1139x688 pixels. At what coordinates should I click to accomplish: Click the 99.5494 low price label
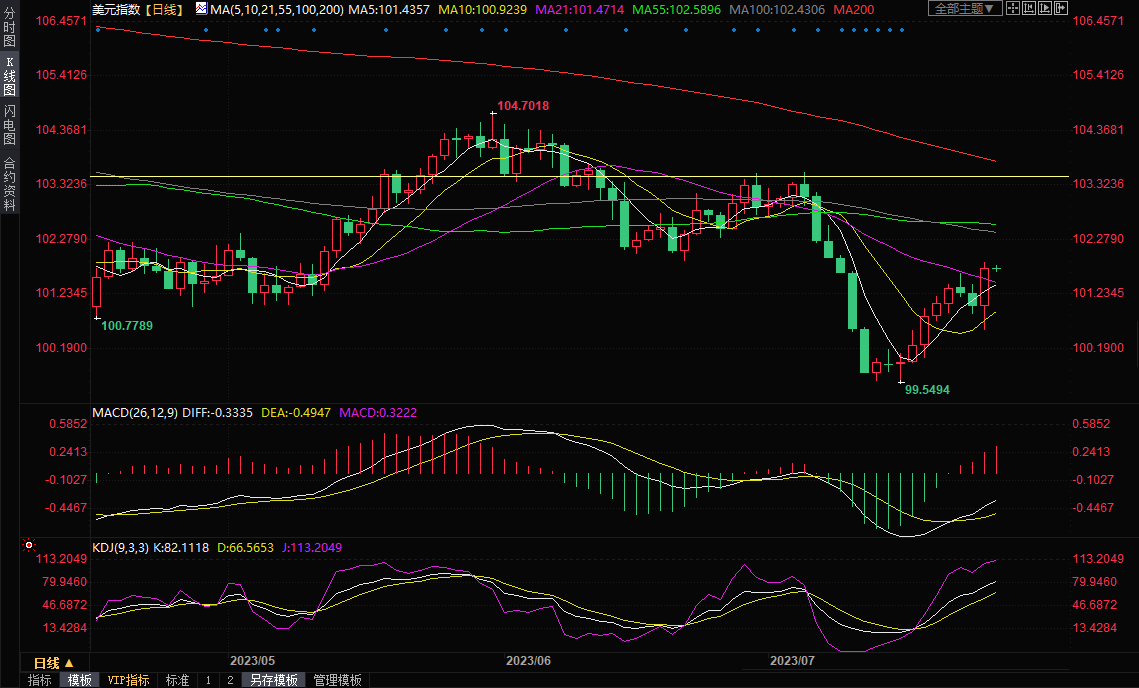927,389
